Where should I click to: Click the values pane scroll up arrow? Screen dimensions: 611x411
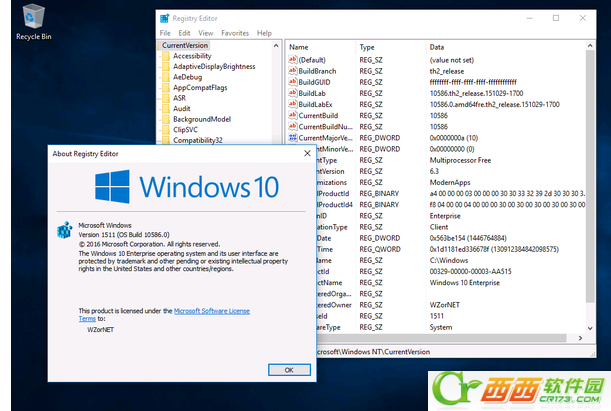point(590,46)
